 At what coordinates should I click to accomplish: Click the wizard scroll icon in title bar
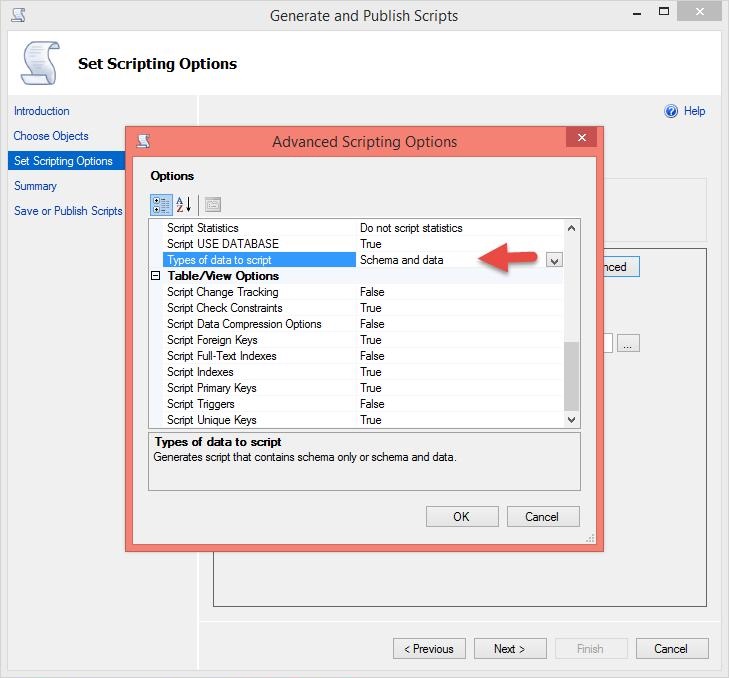pos(19,15)
